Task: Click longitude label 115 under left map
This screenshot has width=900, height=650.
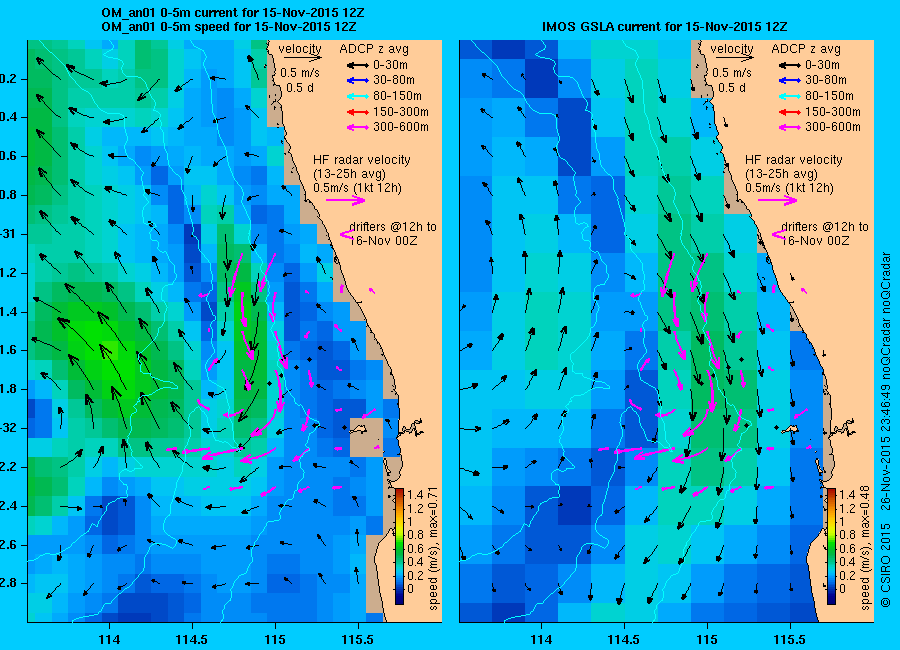Action: (x=275, y=640)
